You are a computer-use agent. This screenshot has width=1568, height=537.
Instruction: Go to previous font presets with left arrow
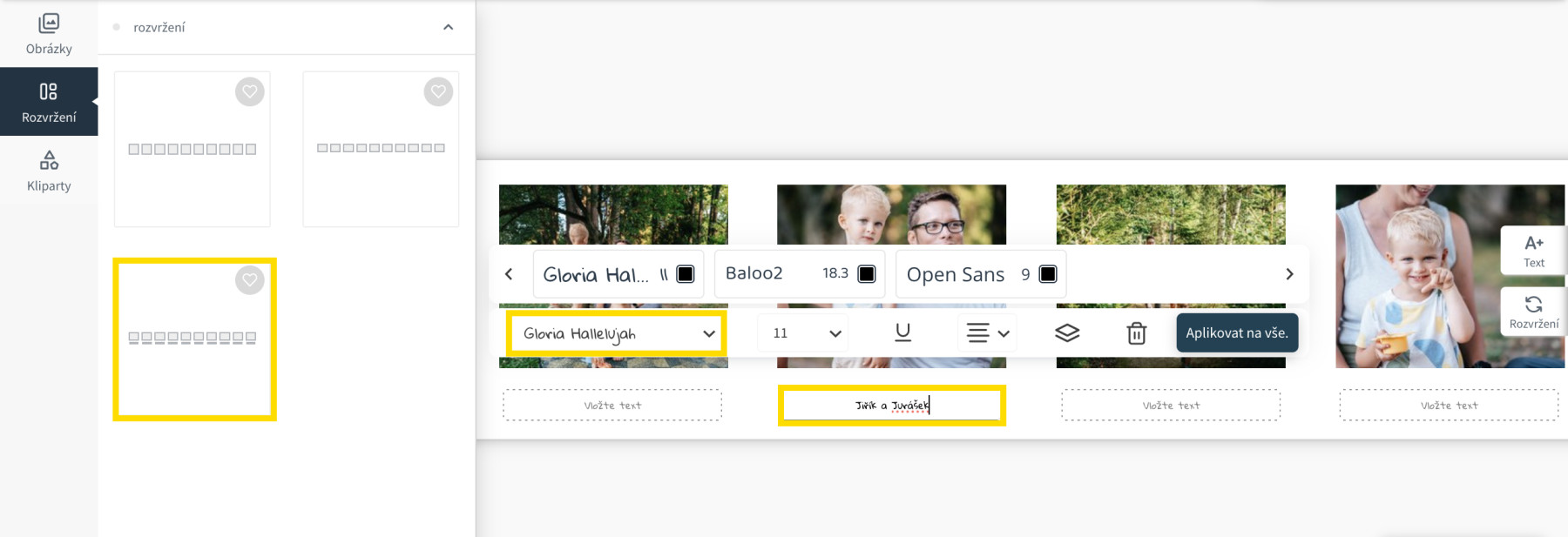[x=509, y=274]
